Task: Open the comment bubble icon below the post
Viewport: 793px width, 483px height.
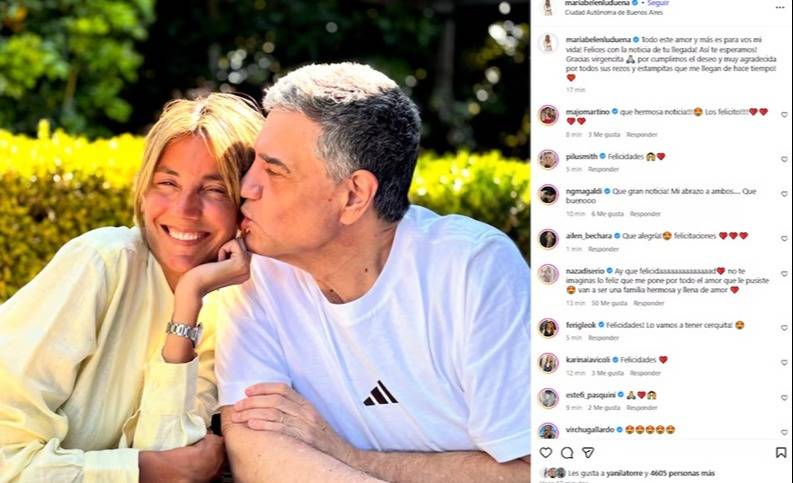Action: click(567, 453)
